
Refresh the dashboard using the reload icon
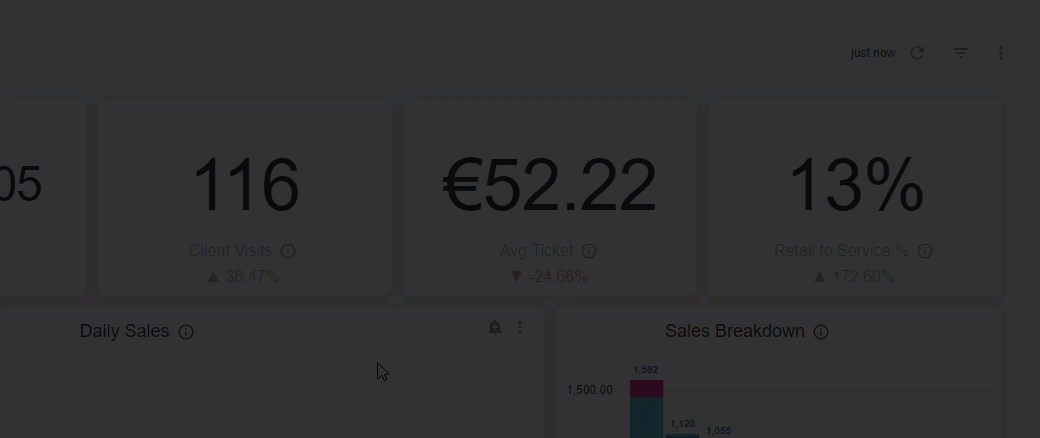tap(917, 53)
